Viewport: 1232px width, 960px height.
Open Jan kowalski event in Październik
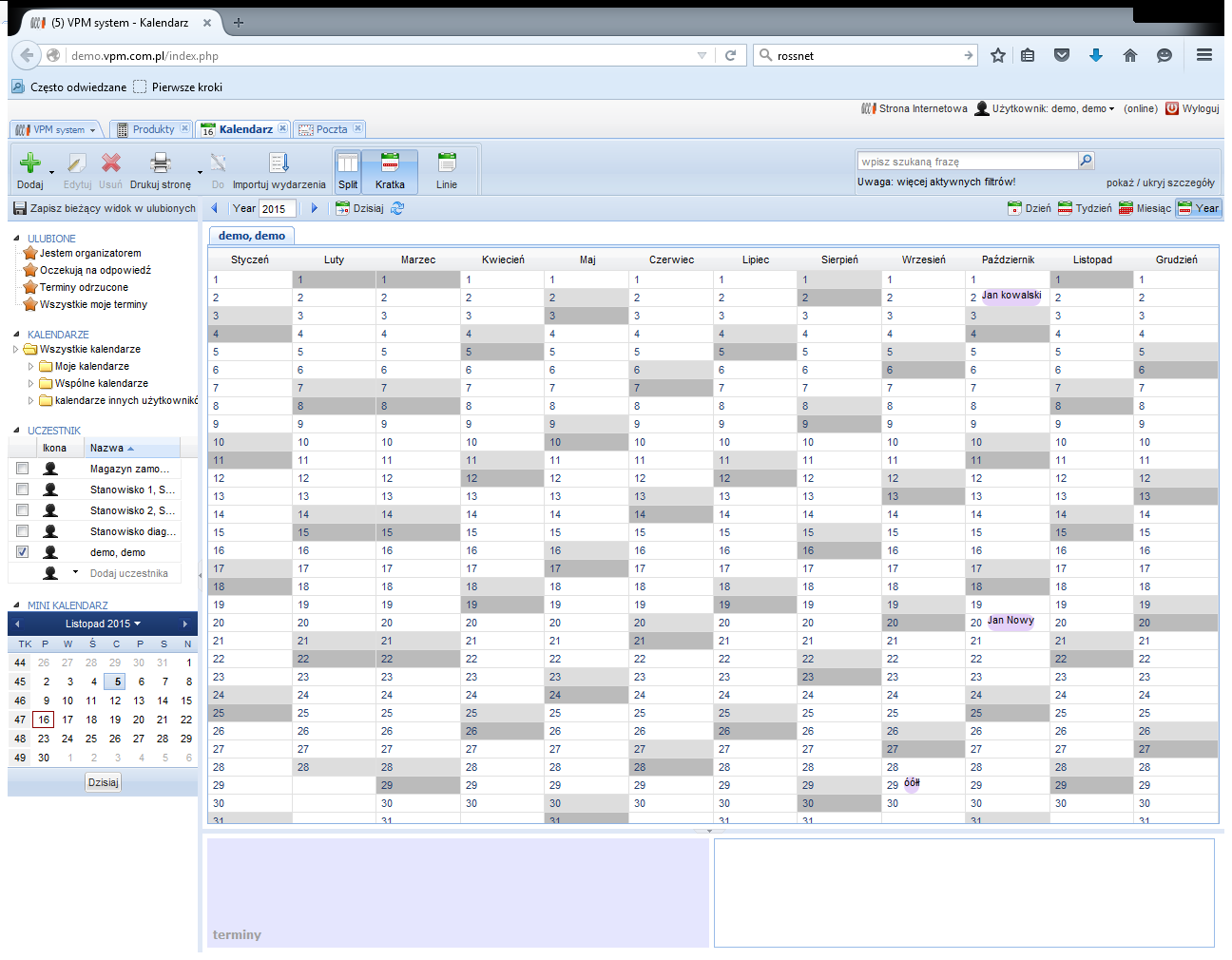1011,296
